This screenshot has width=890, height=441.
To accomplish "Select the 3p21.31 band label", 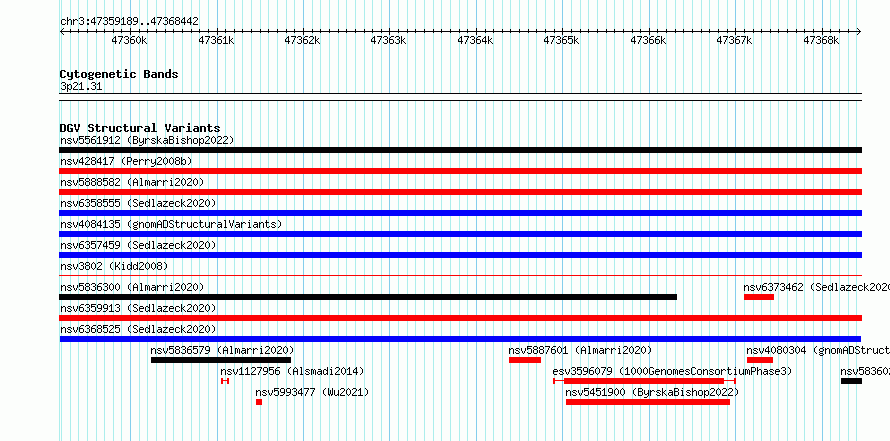I will coord(81,87).
